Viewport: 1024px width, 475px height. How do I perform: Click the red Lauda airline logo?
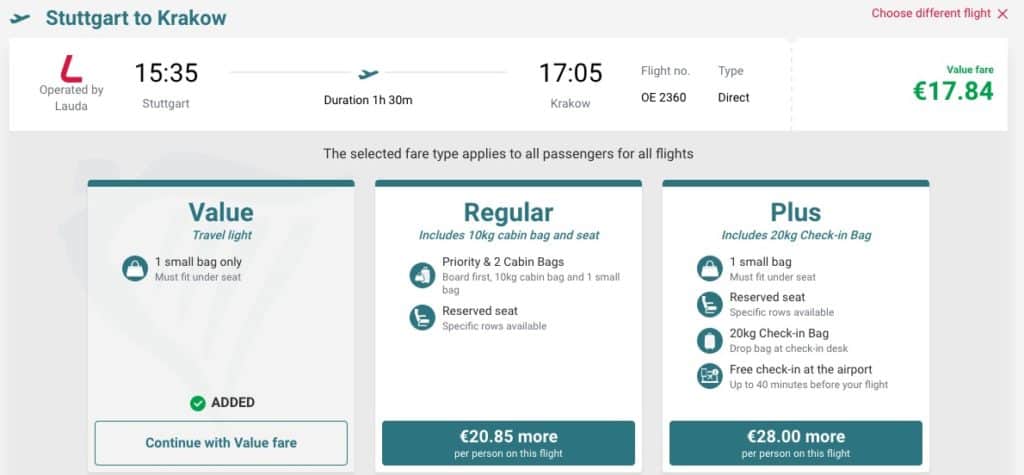click(x=71, y=69)
